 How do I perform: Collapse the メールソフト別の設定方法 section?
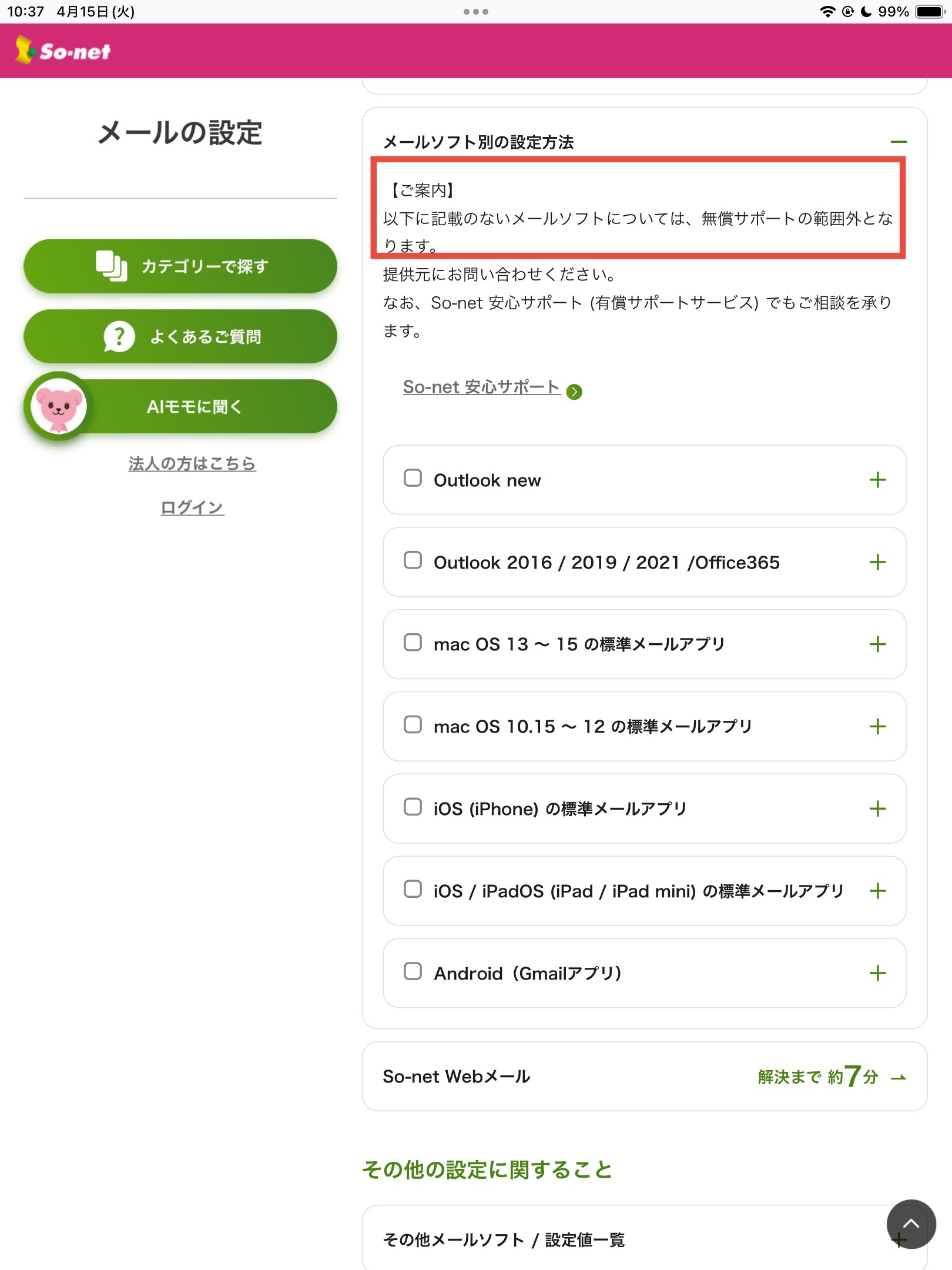[899, 142]
